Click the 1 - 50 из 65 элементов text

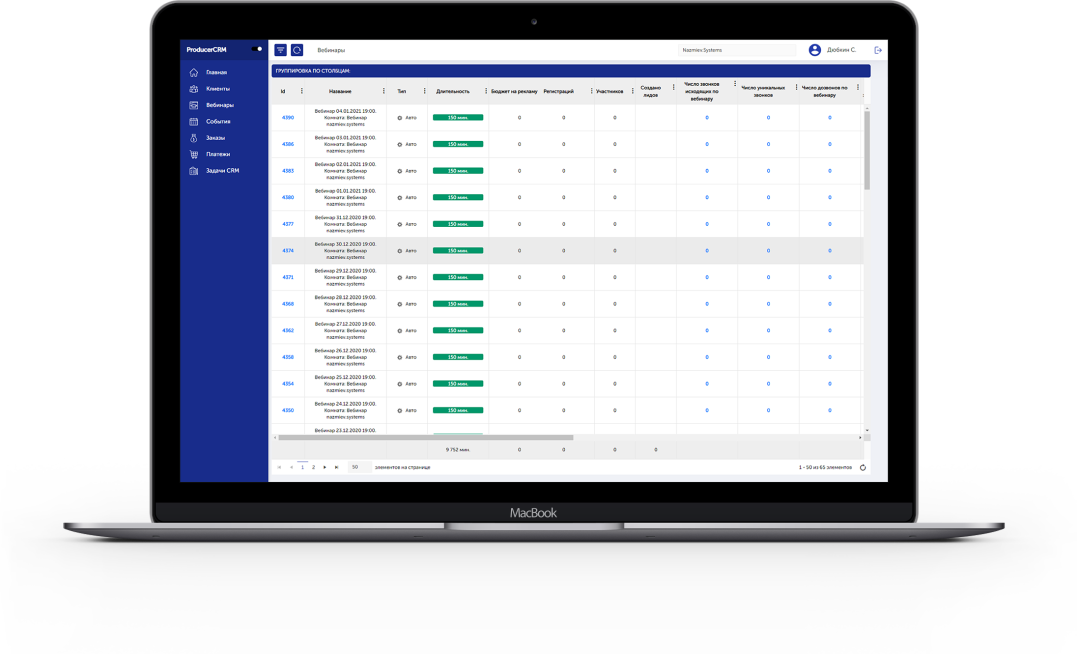[x=825, y=467]
